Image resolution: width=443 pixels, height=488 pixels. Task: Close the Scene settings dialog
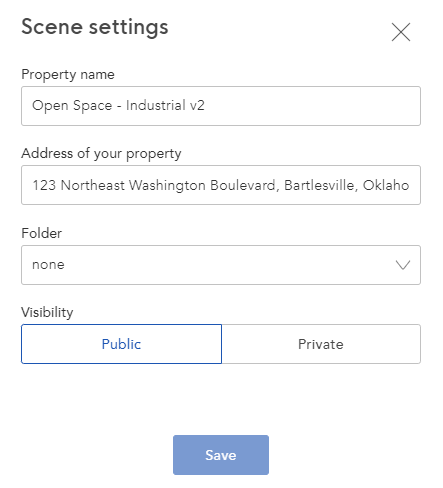point(401,32)
